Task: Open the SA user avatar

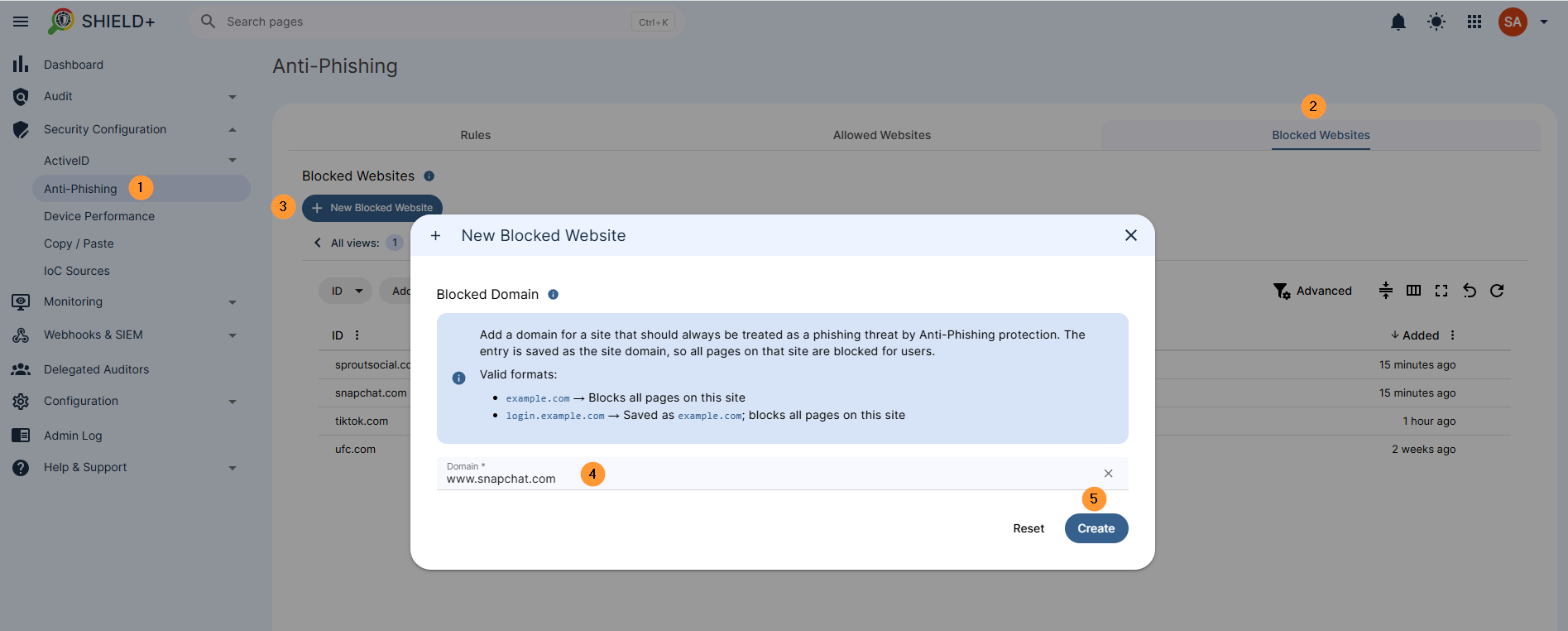Action: point(1513,22)
